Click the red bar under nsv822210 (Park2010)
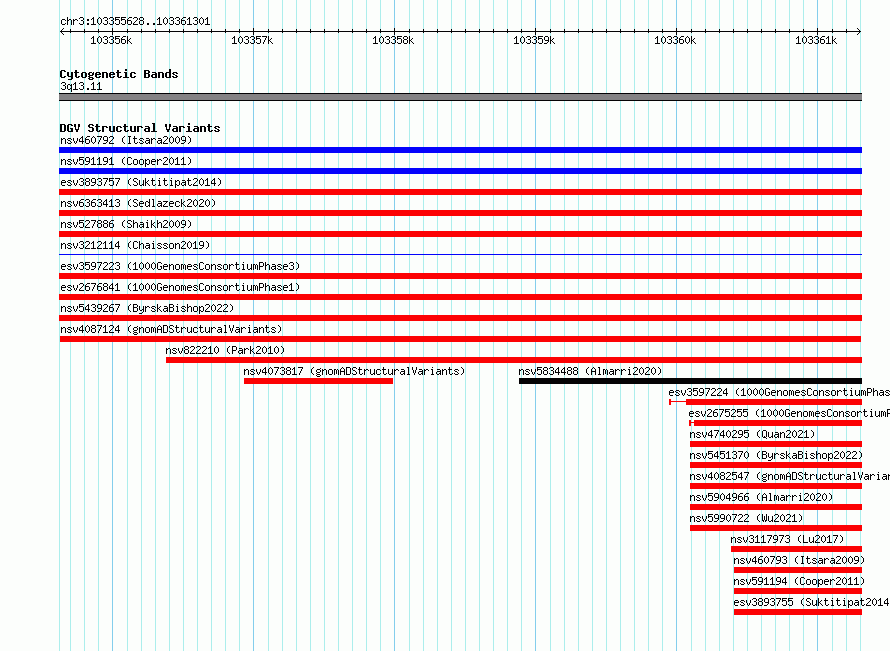 pos(514,360)
